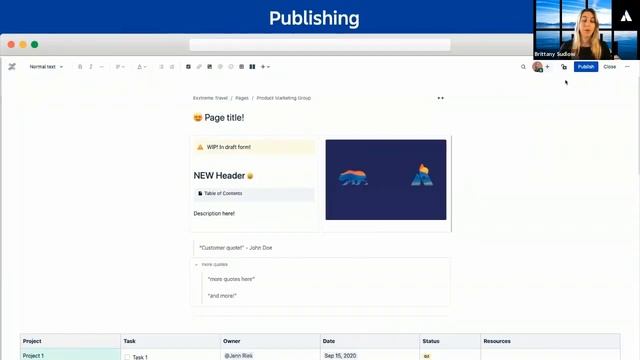Click the @Jenn Riek mention
Image resolution: width=640 pixels, height=360 pixels.
click(x=238, y=356)
